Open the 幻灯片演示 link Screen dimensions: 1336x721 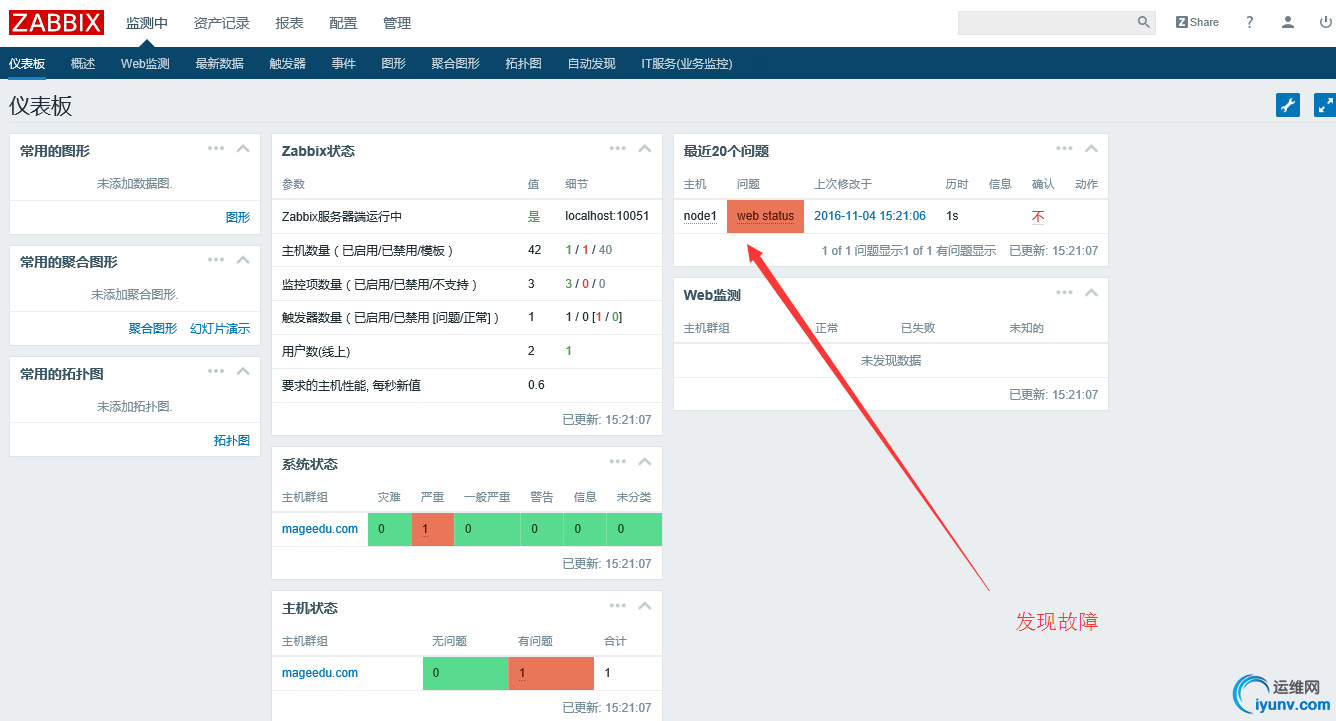pos(220,328)
